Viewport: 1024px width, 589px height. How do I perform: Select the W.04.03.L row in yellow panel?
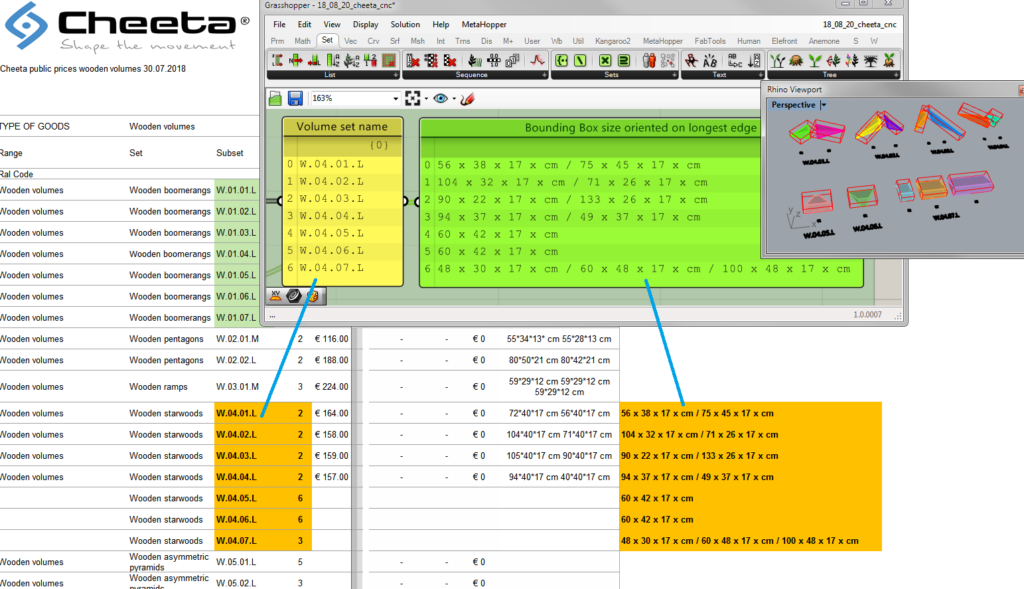(342, 199)
